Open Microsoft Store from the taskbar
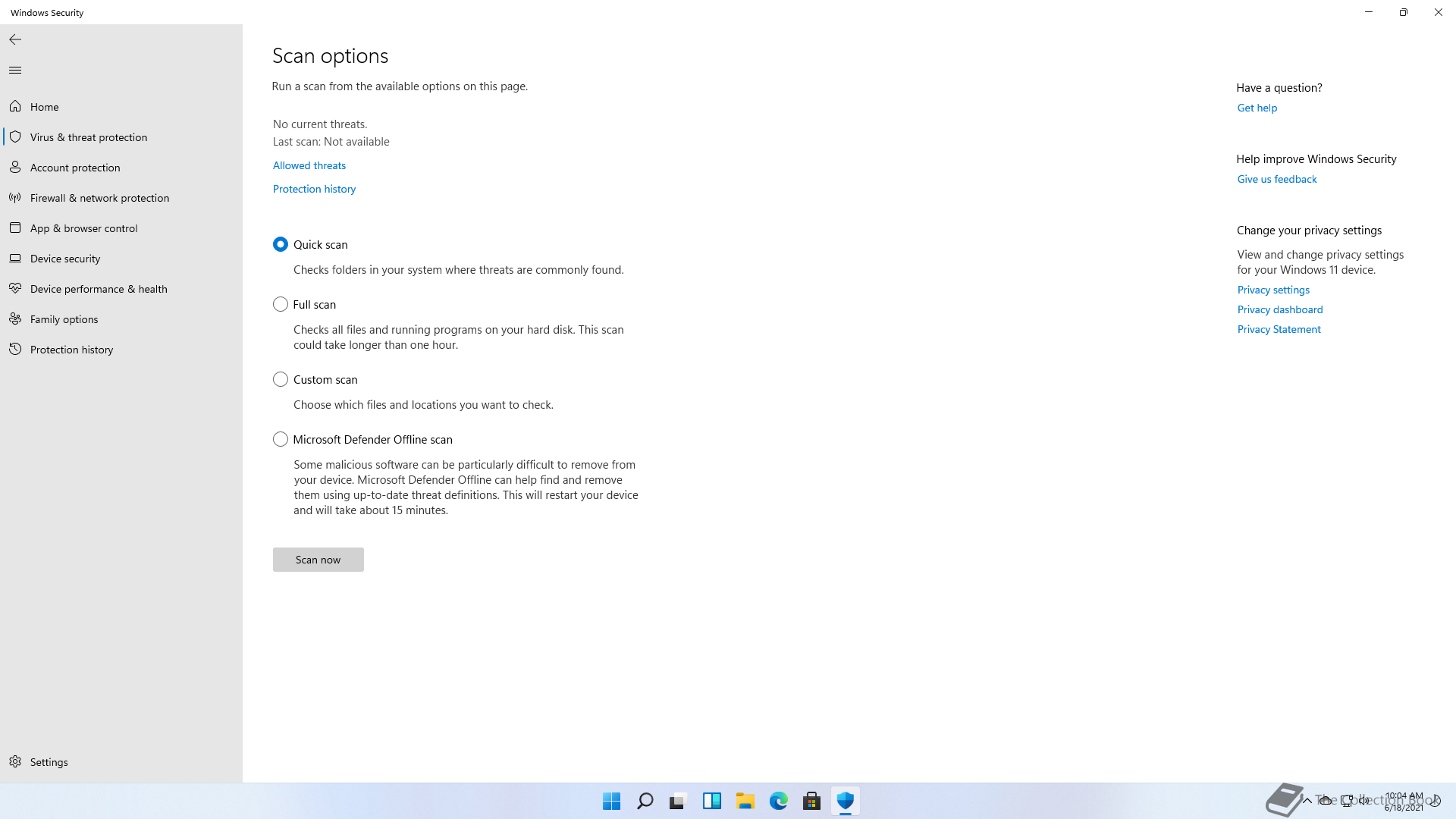This screenshot has height=819, width=1456. click(811, 801)
